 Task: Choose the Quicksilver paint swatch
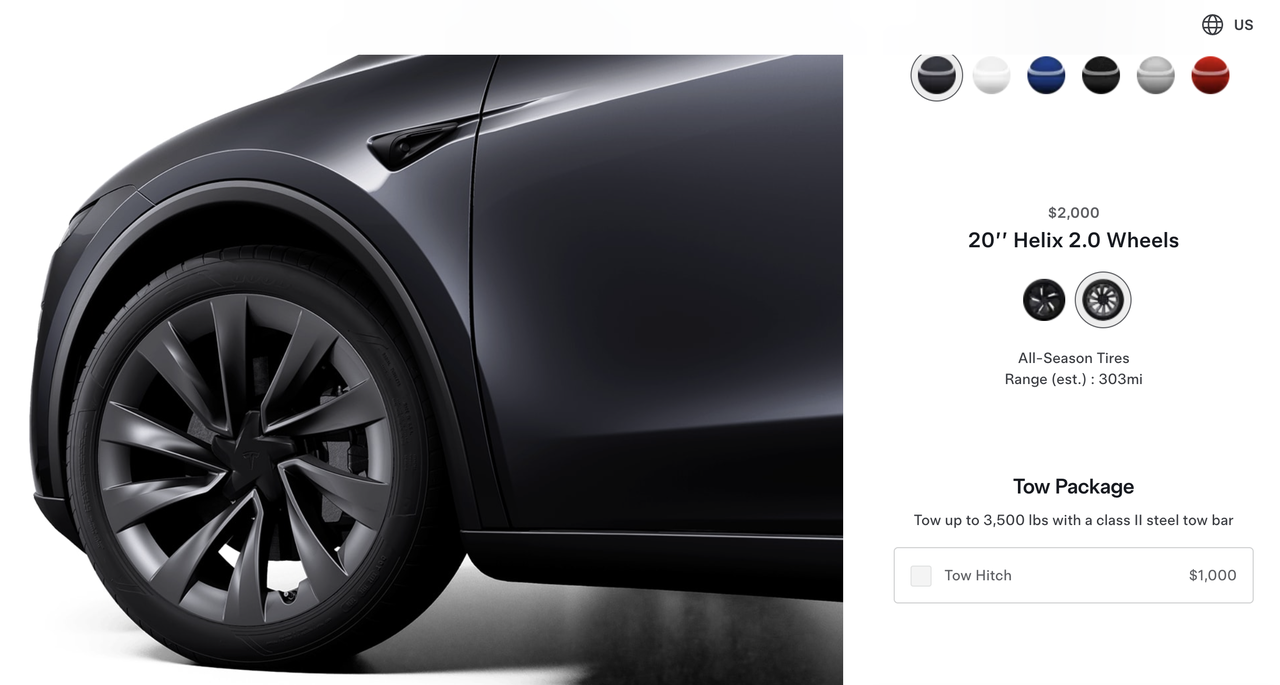[x=1156, y=75]
